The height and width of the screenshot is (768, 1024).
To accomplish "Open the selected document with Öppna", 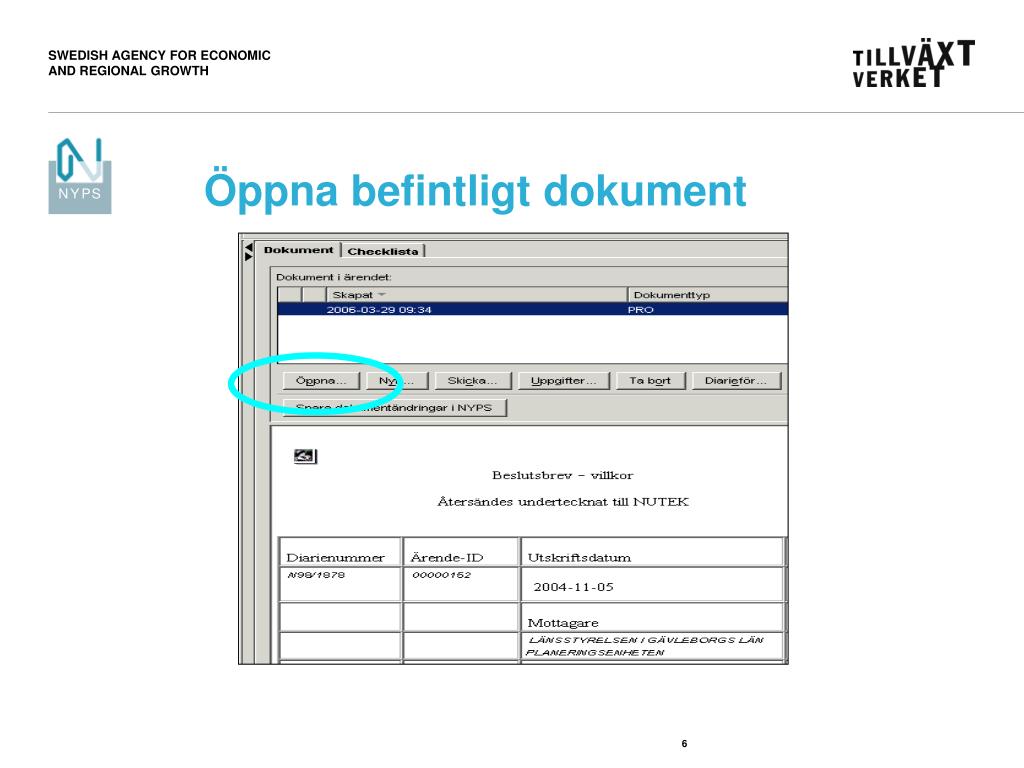I will click(321, 381).
